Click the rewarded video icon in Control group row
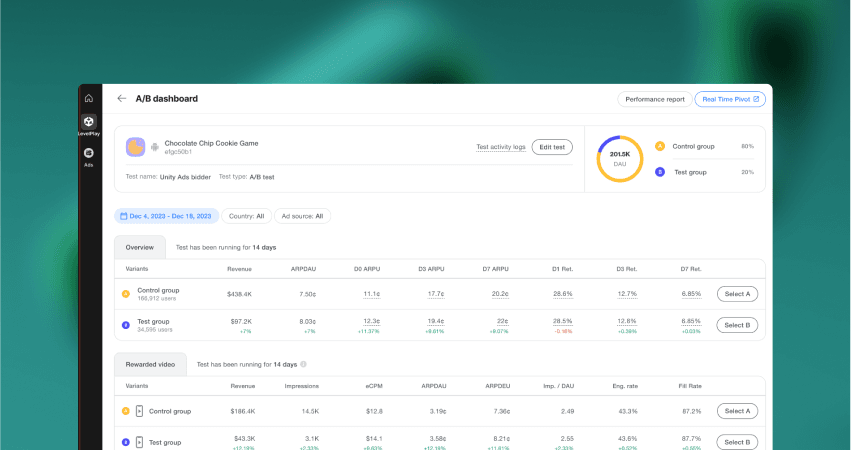The width and height of the screenshot is (851, 450). coord(139,411)
